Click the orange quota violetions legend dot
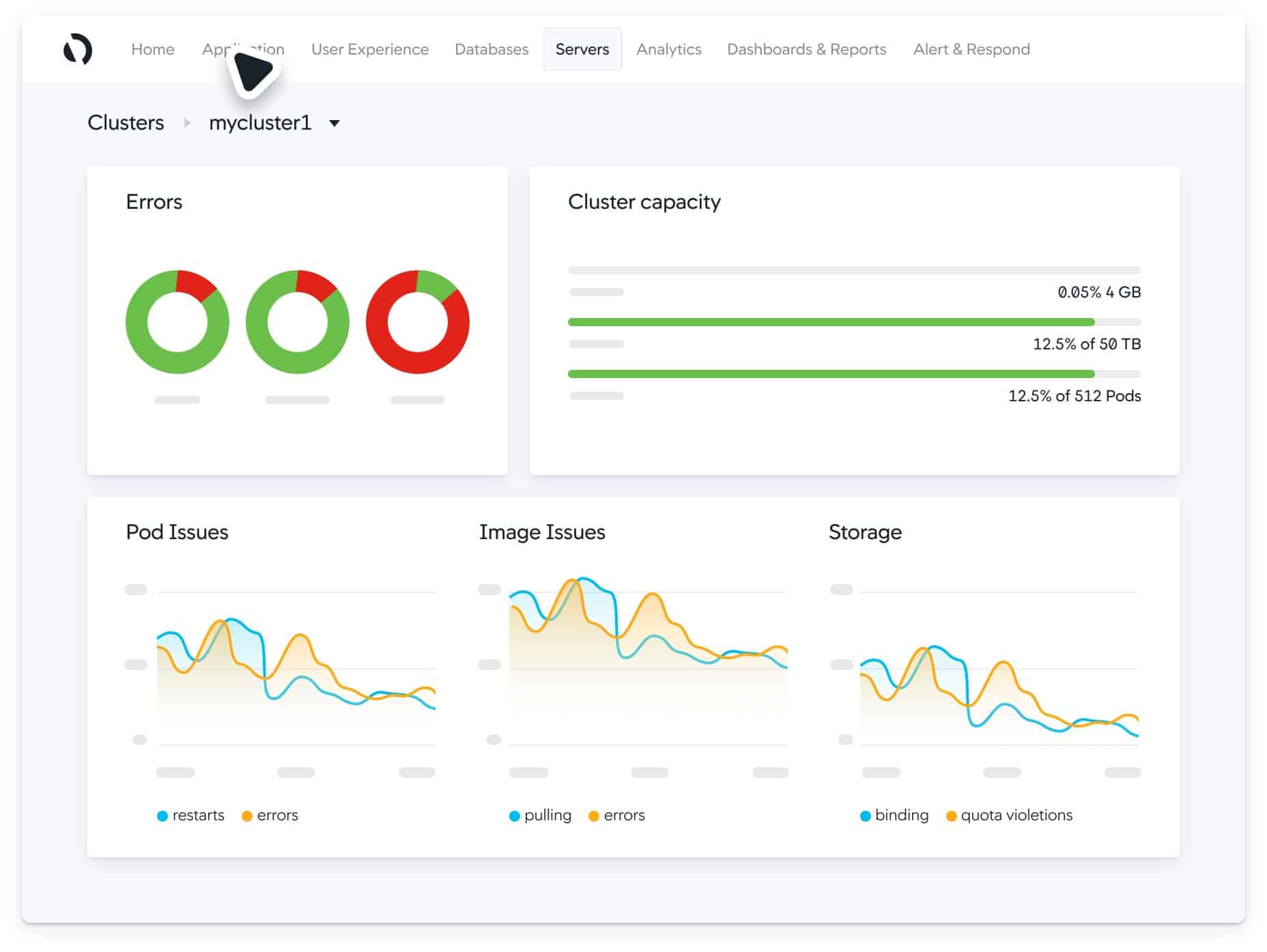 (x=951, y=816)
